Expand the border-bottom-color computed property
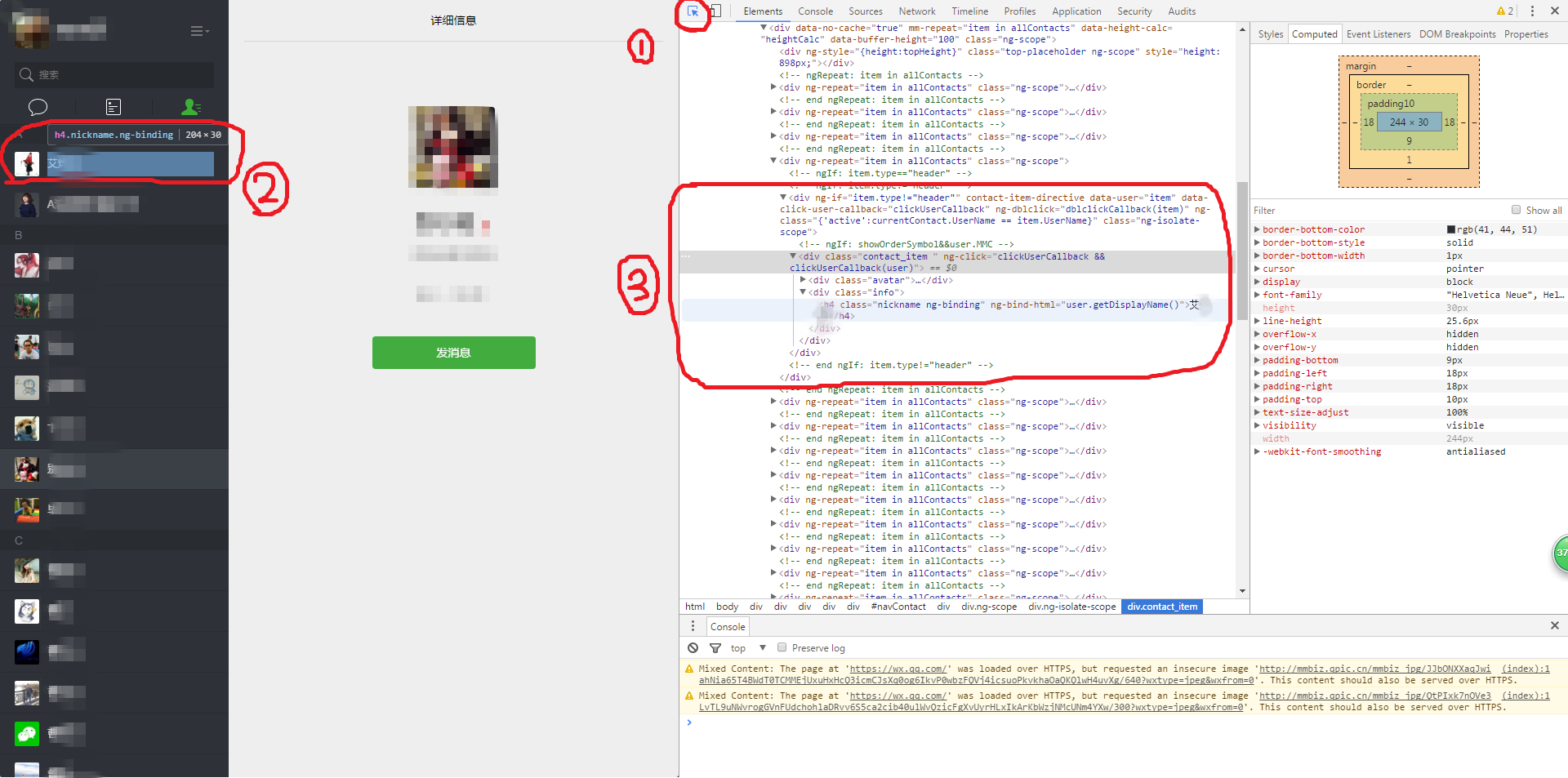Viewport: 1568px width, 778px height. pyautogui.click(x=1257, y=230)
